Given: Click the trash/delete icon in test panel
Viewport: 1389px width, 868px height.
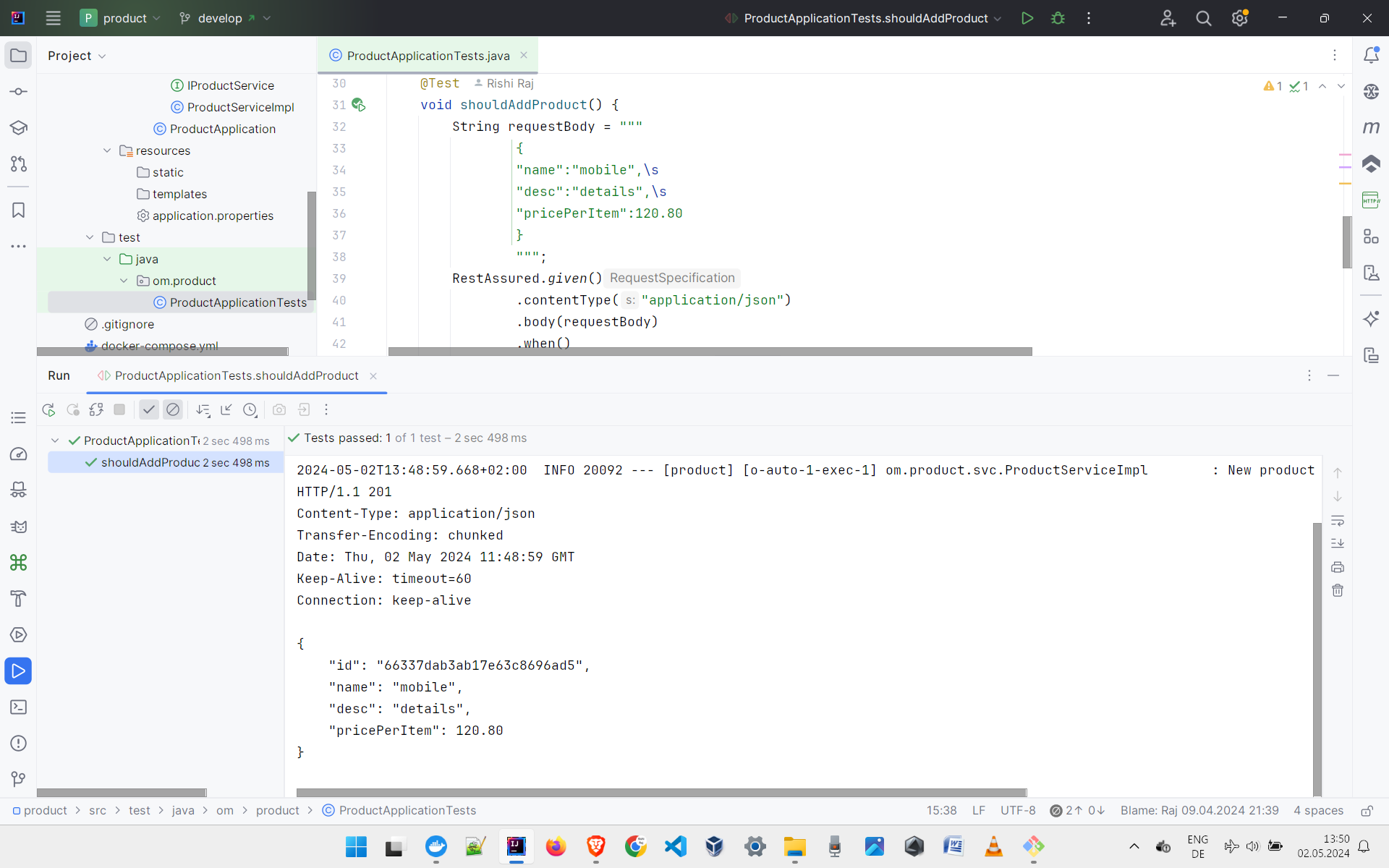Looking at the screenshot, I should point(1338,591).
